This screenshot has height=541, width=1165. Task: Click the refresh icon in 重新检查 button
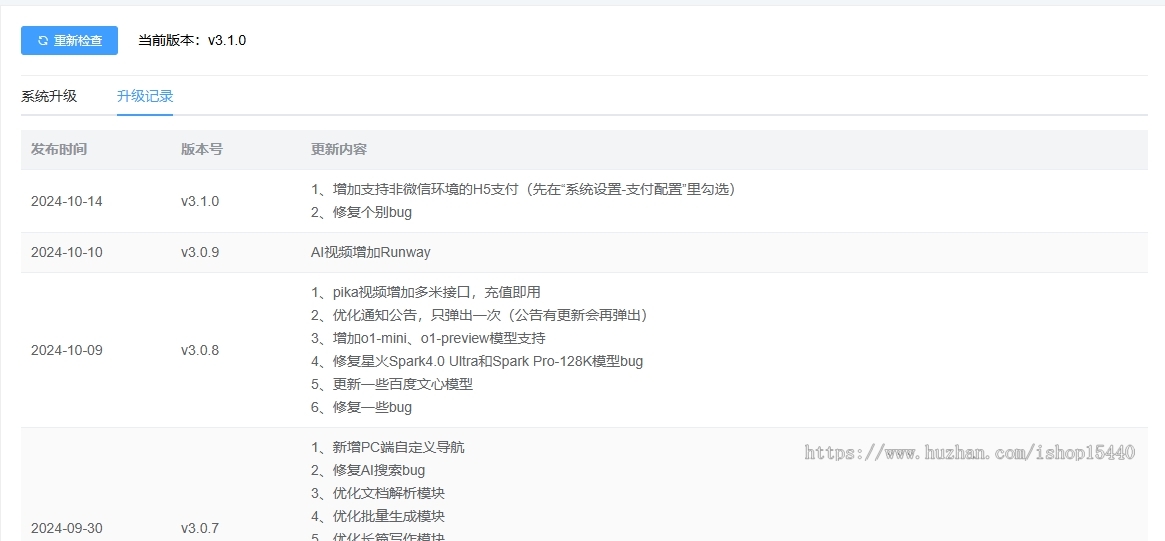coord(43,41)
